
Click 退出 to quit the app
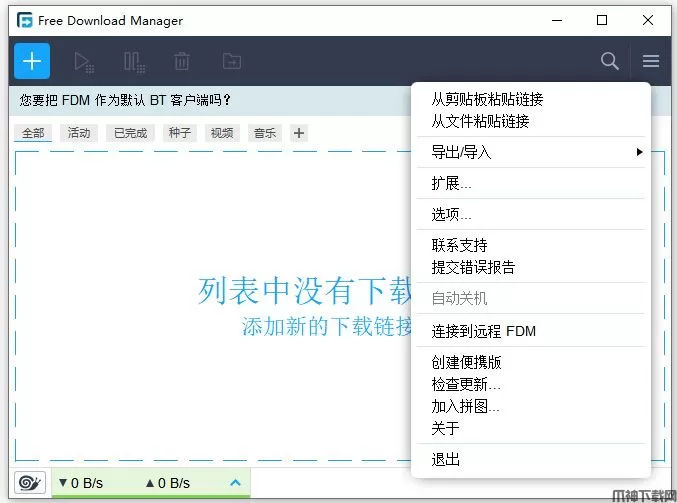coord(445,459)
